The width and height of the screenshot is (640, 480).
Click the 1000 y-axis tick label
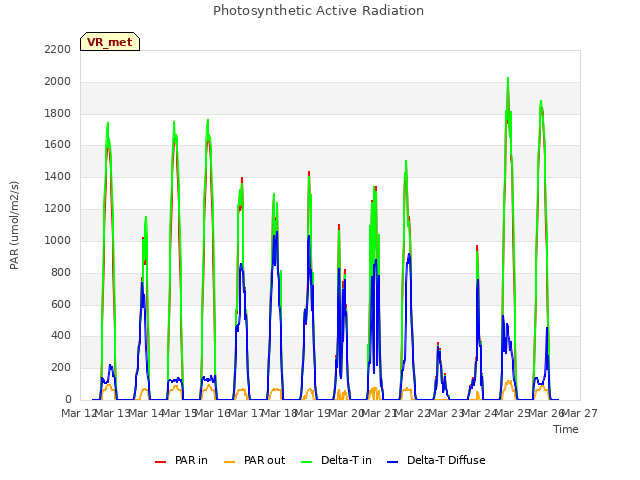pos(58,240)
